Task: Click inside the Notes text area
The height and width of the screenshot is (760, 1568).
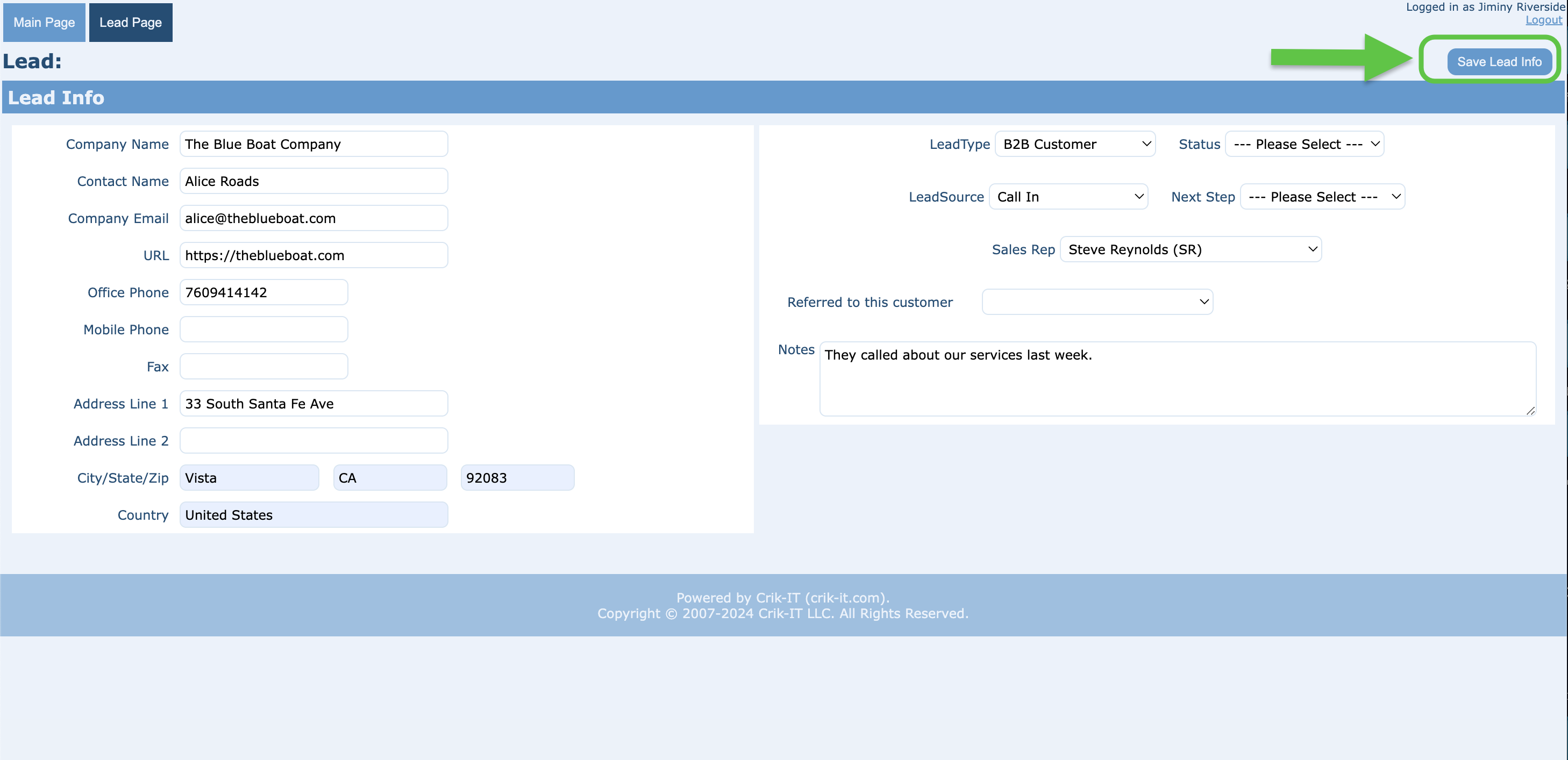Action: coord(1175,377)
